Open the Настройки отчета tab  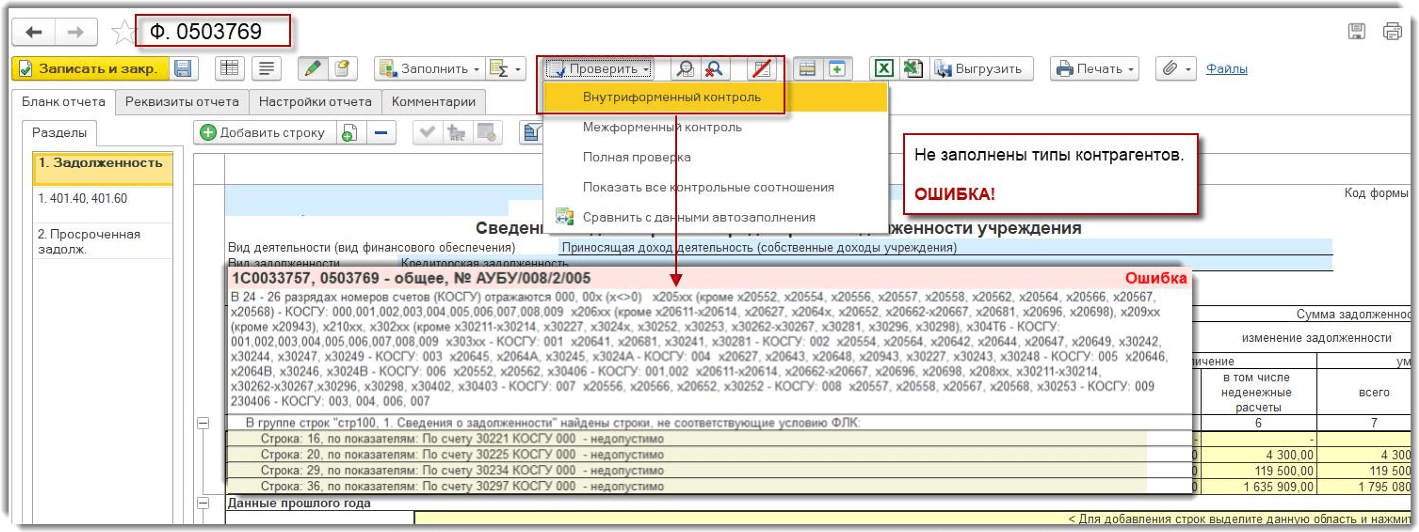pyautogui.click(x=315, y=101)
